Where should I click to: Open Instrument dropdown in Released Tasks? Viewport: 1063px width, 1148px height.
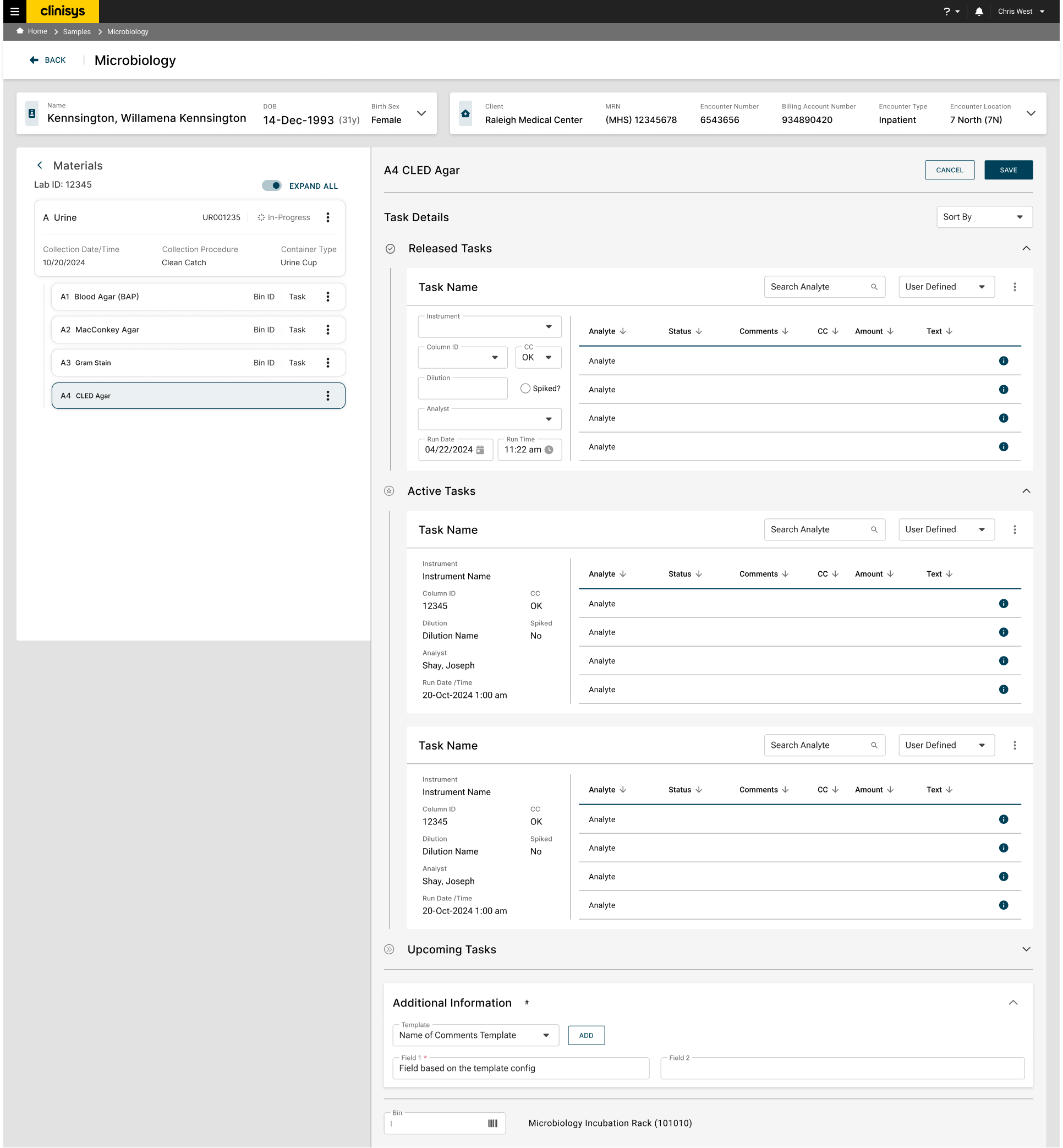click(x=490, y=327)
